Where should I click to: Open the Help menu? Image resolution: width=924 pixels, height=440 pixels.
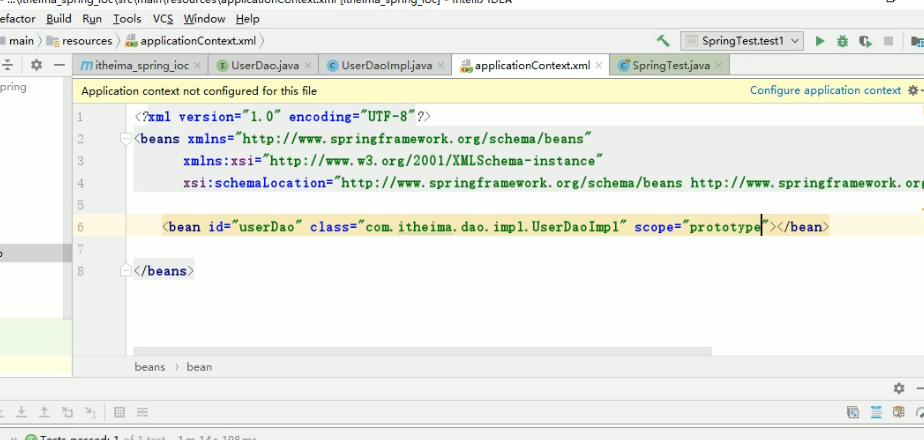248,19
